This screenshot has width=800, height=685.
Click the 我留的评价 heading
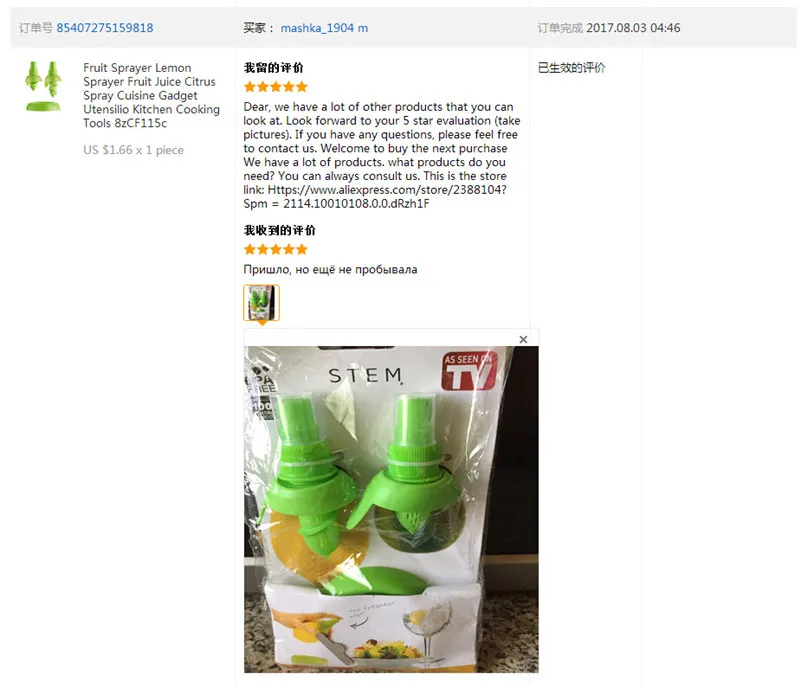[x=273, y=68]
